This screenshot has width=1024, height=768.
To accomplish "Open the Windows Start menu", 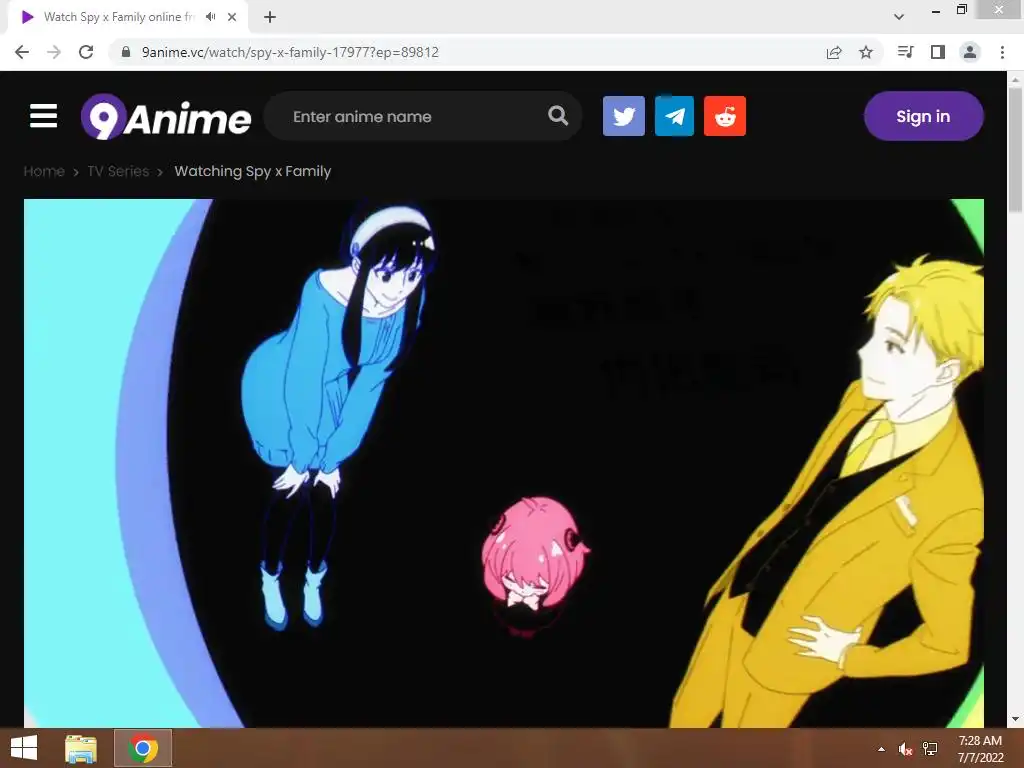I will point(24,748).
